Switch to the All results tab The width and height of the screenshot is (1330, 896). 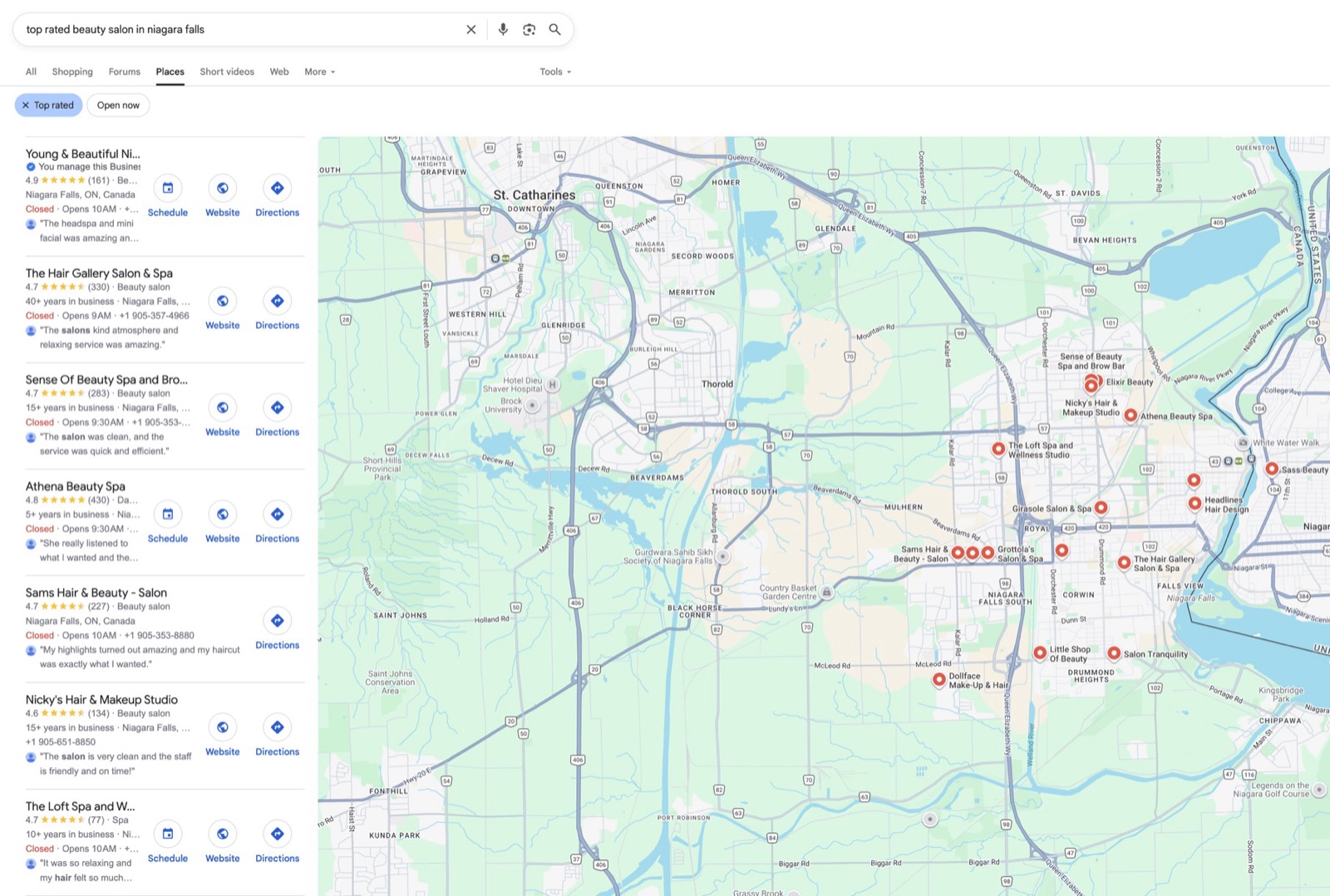[x=31, y=71]
